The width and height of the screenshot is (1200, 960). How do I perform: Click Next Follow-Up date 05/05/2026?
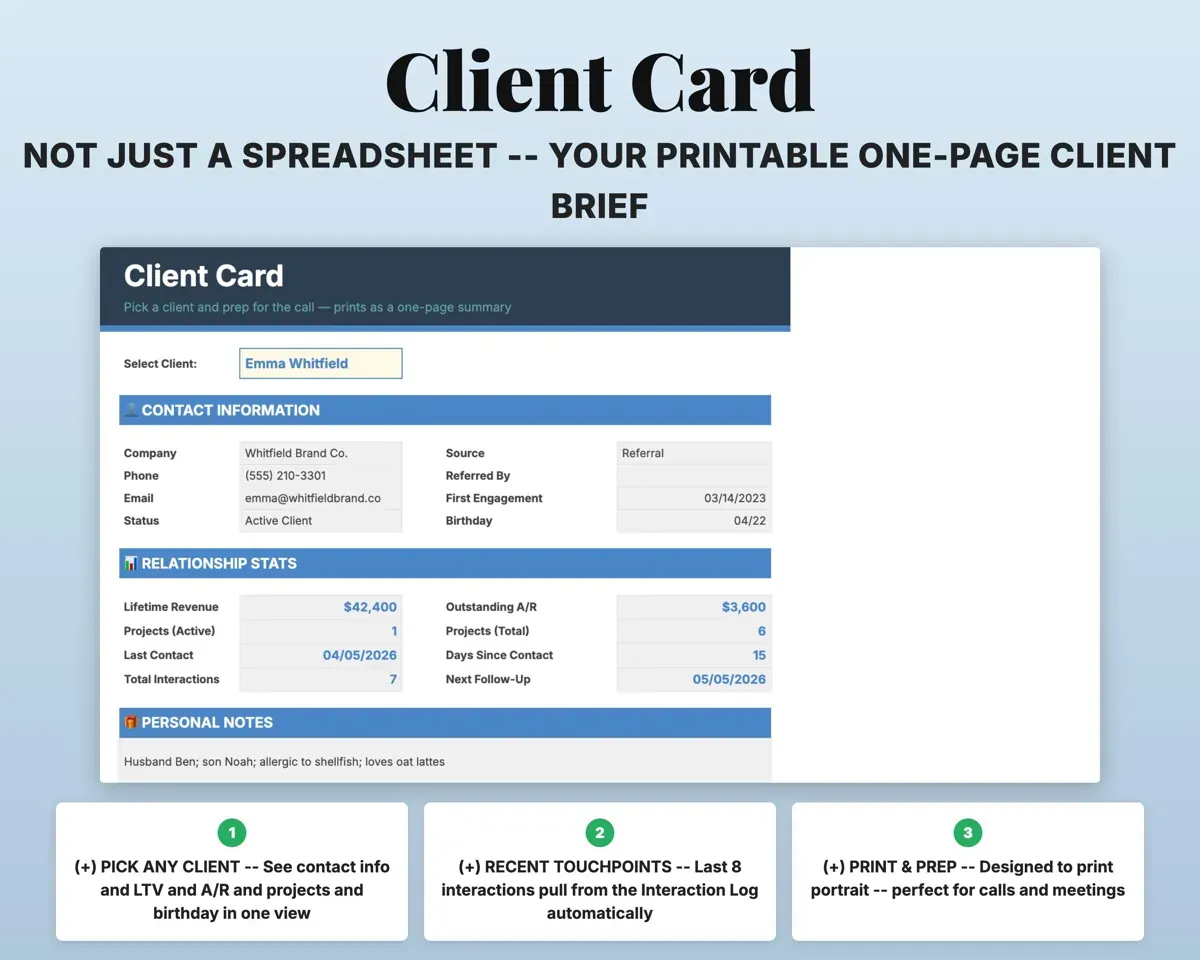coord(694,679)
